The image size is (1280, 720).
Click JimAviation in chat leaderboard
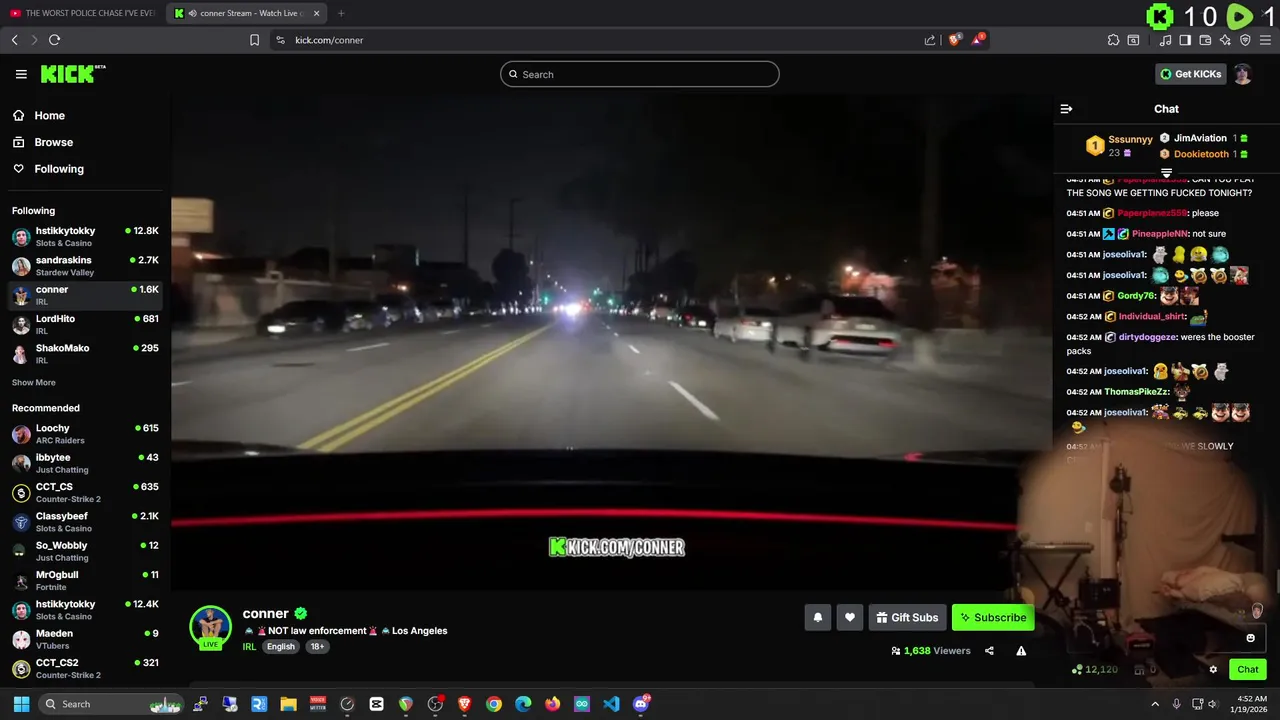1200,138
